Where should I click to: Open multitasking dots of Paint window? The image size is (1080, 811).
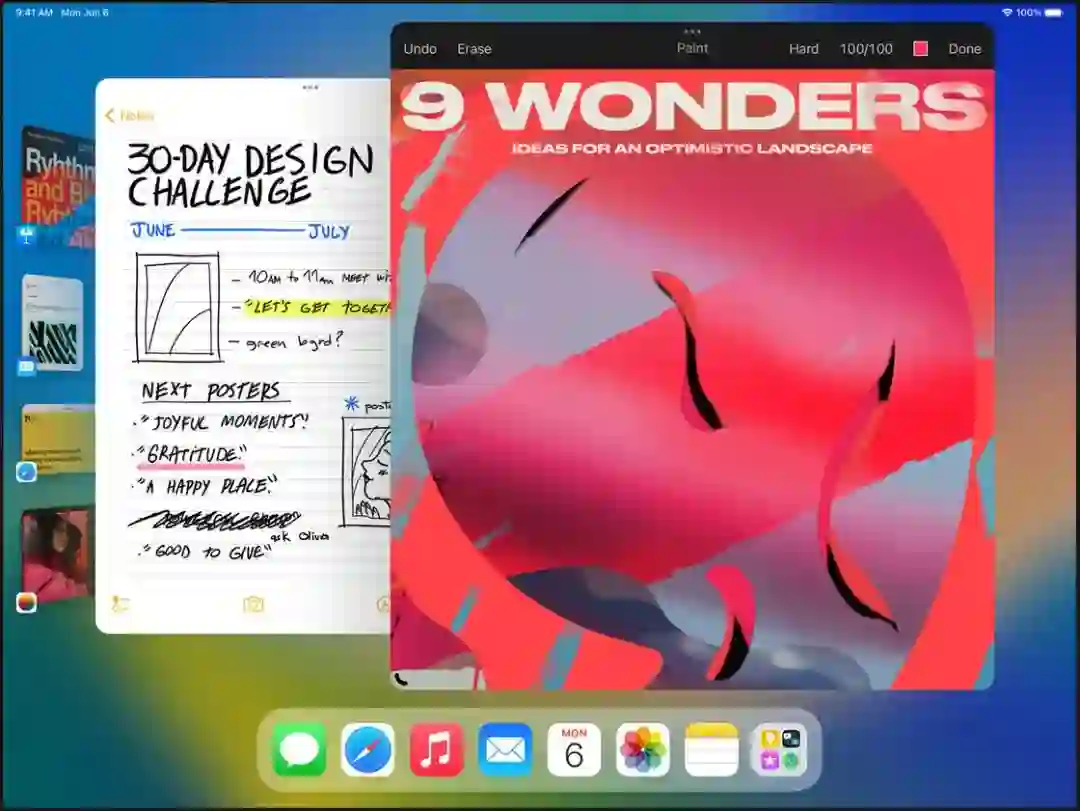pos(692,32)
